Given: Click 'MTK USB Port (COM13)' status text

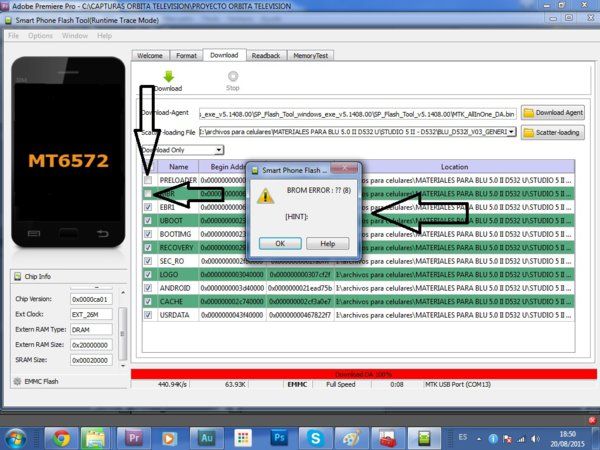Looking at the screenshot, I should coord(458,384).
